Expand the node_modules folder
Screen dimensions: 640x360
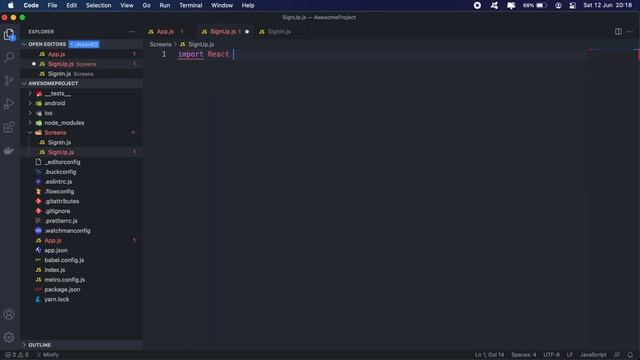coord(30,123)
